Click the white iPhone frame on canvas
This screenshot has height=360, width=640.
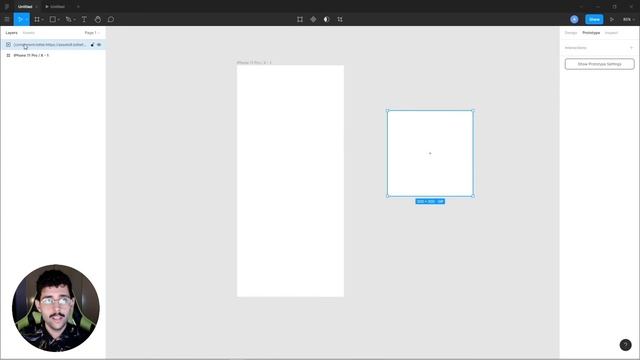pos(290,181)
